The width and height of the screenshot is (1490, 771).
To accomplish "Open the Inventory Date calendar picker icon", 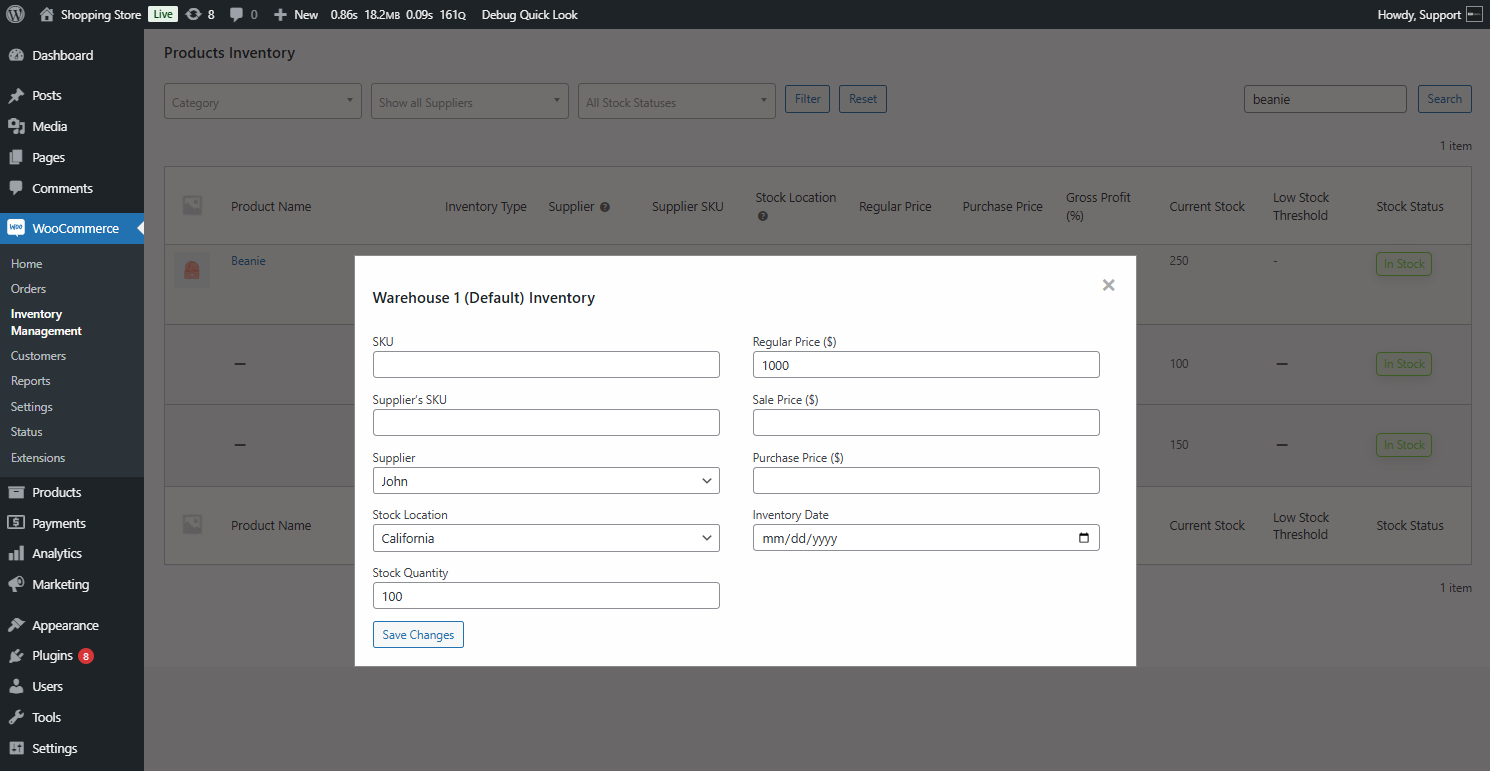I will click(x=1084, y=538).
